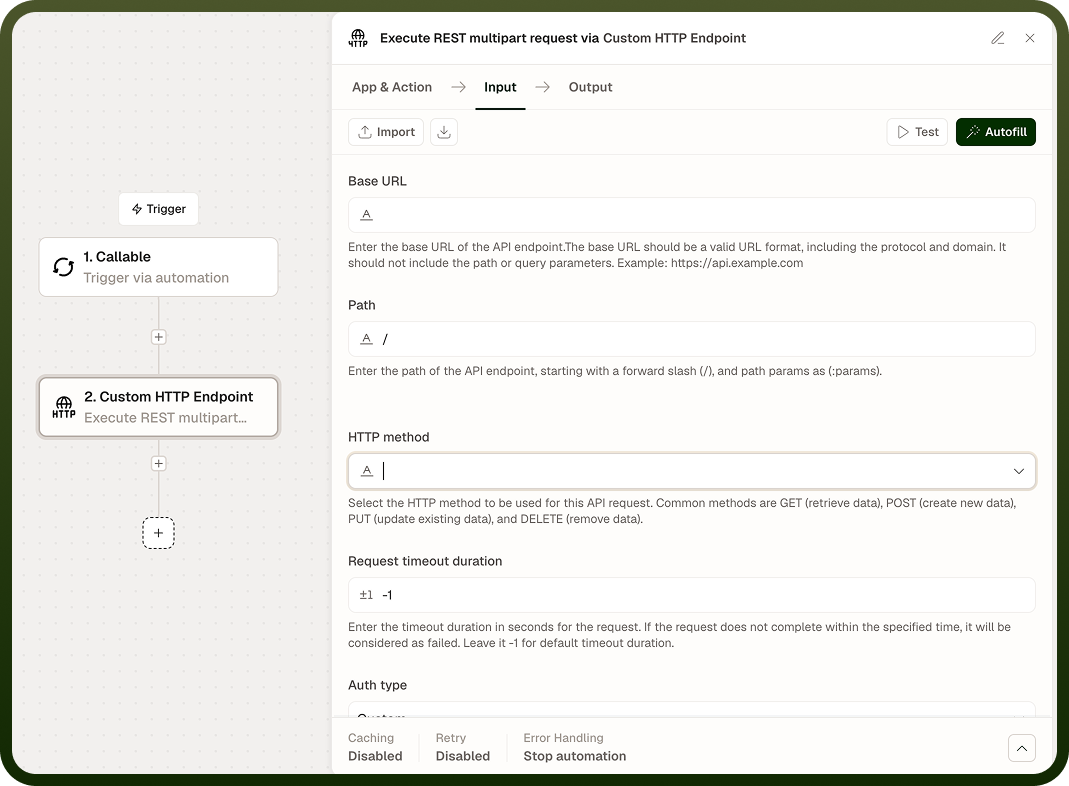Add a step between Callable and HTTP Endpoint

point(158,337)
